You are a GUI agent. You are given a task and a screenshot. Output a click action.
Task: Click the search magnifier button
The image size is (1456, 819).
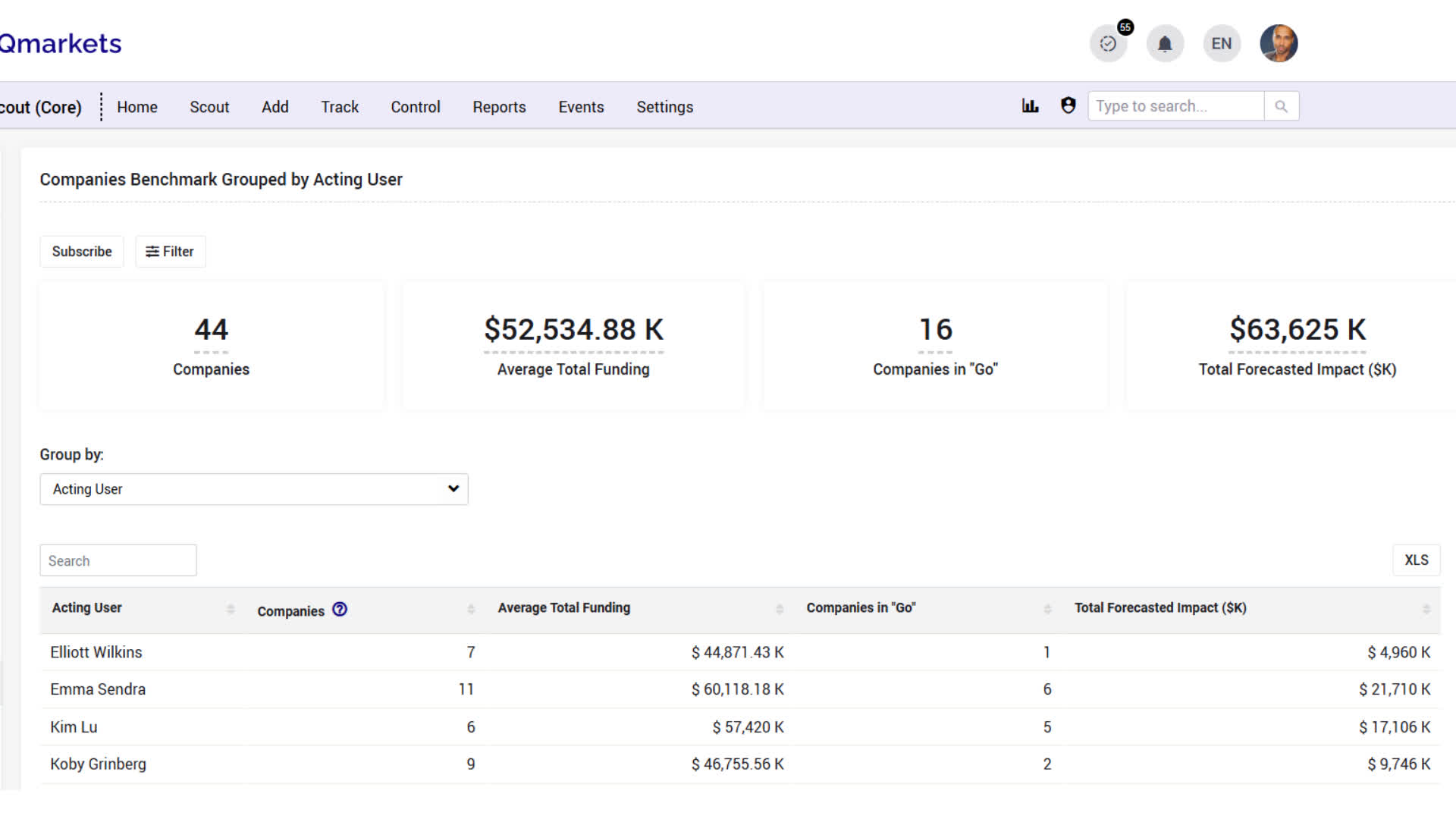[x=1281, y=106]
